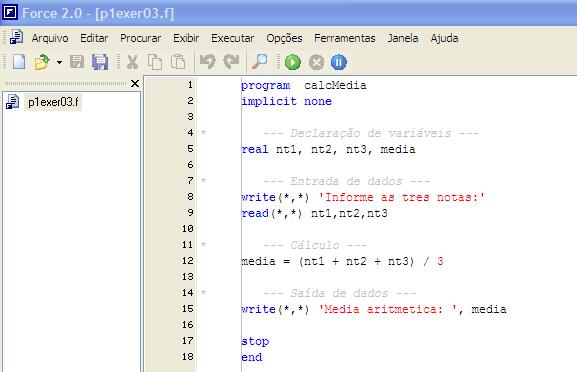Click the Save (single floppy disk) icon

click(x=77, y=62)
